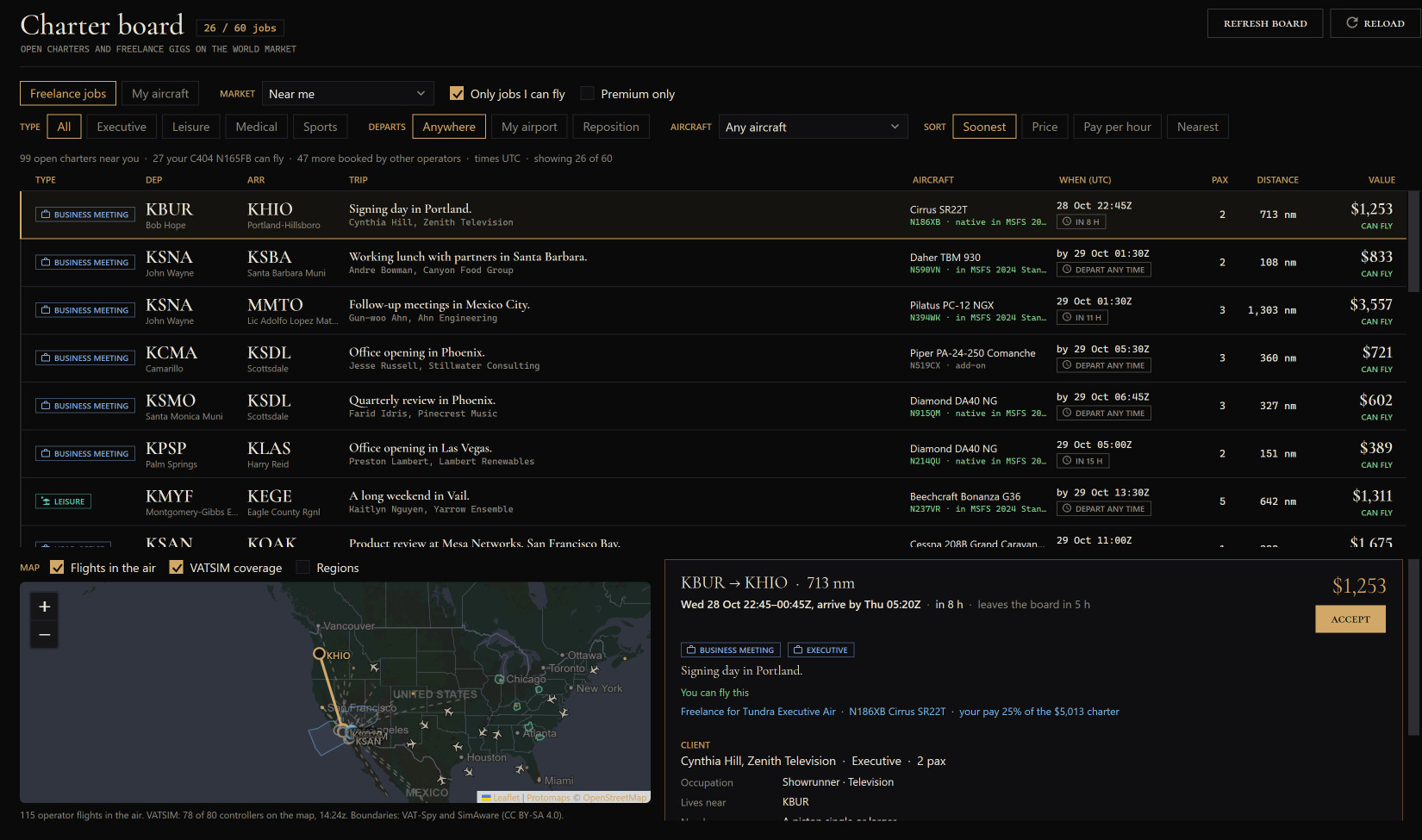Click the reload icon in Reload button
Screen dimensions: 1422x840
(1352, 23)
